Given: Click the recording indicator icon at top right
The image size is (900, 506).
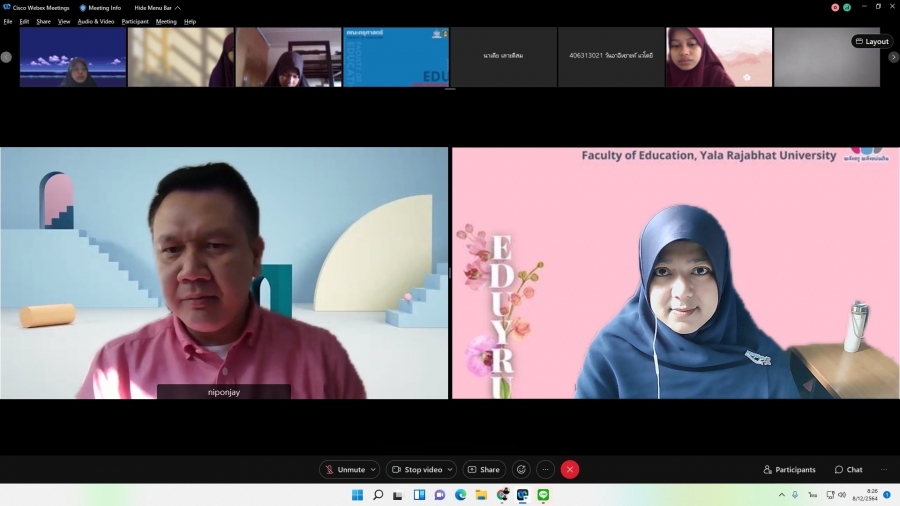Looking at the screenshot, I should coord(835,7).
